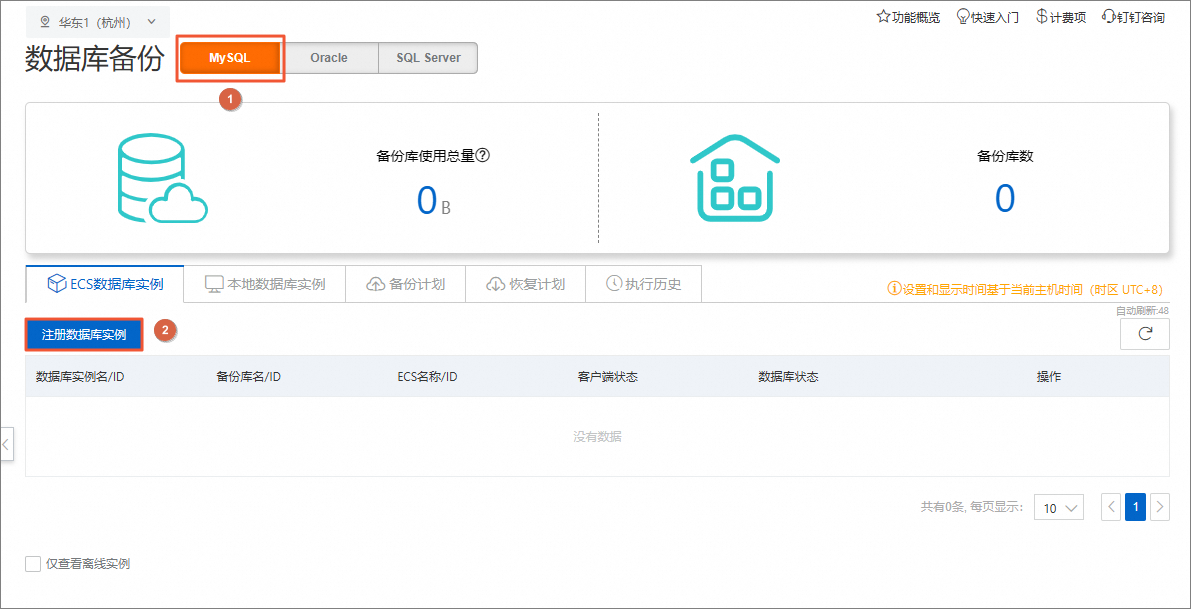Click the star icon next to 功能概览
Viewport: 1191px width, 609px height.
coord(883,17)
